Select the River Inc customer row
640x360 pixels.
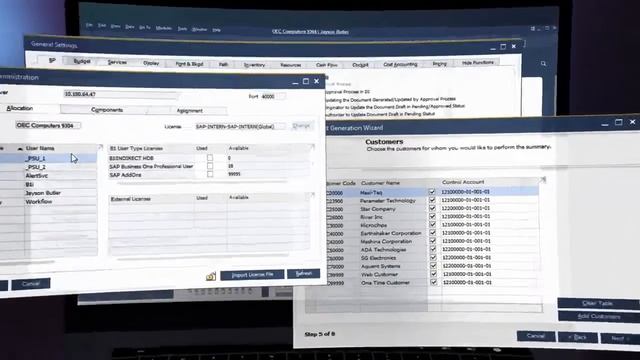click(x=433, y=217)
